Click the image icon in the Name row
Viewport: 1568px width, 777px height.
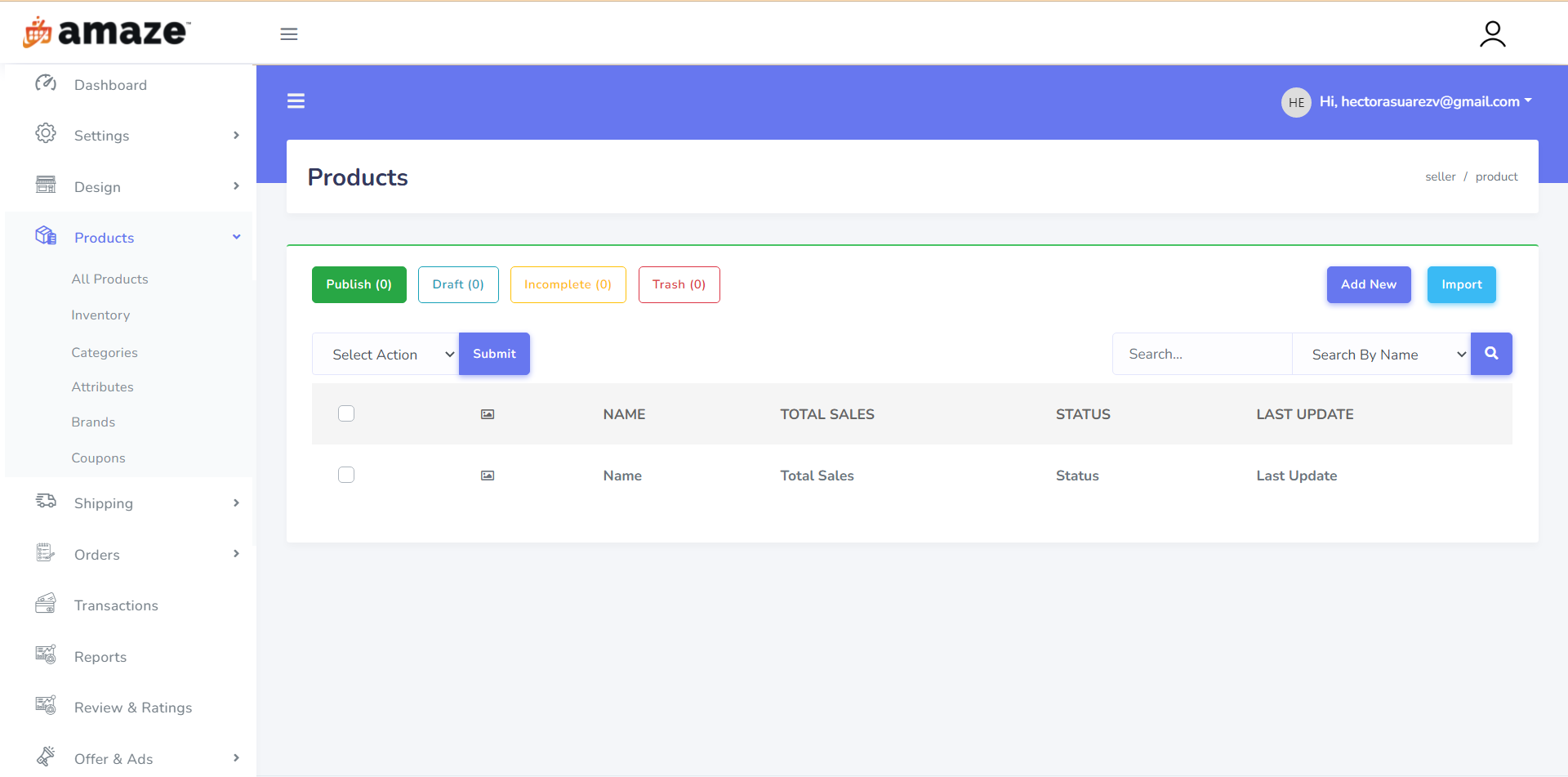point(488,476)
